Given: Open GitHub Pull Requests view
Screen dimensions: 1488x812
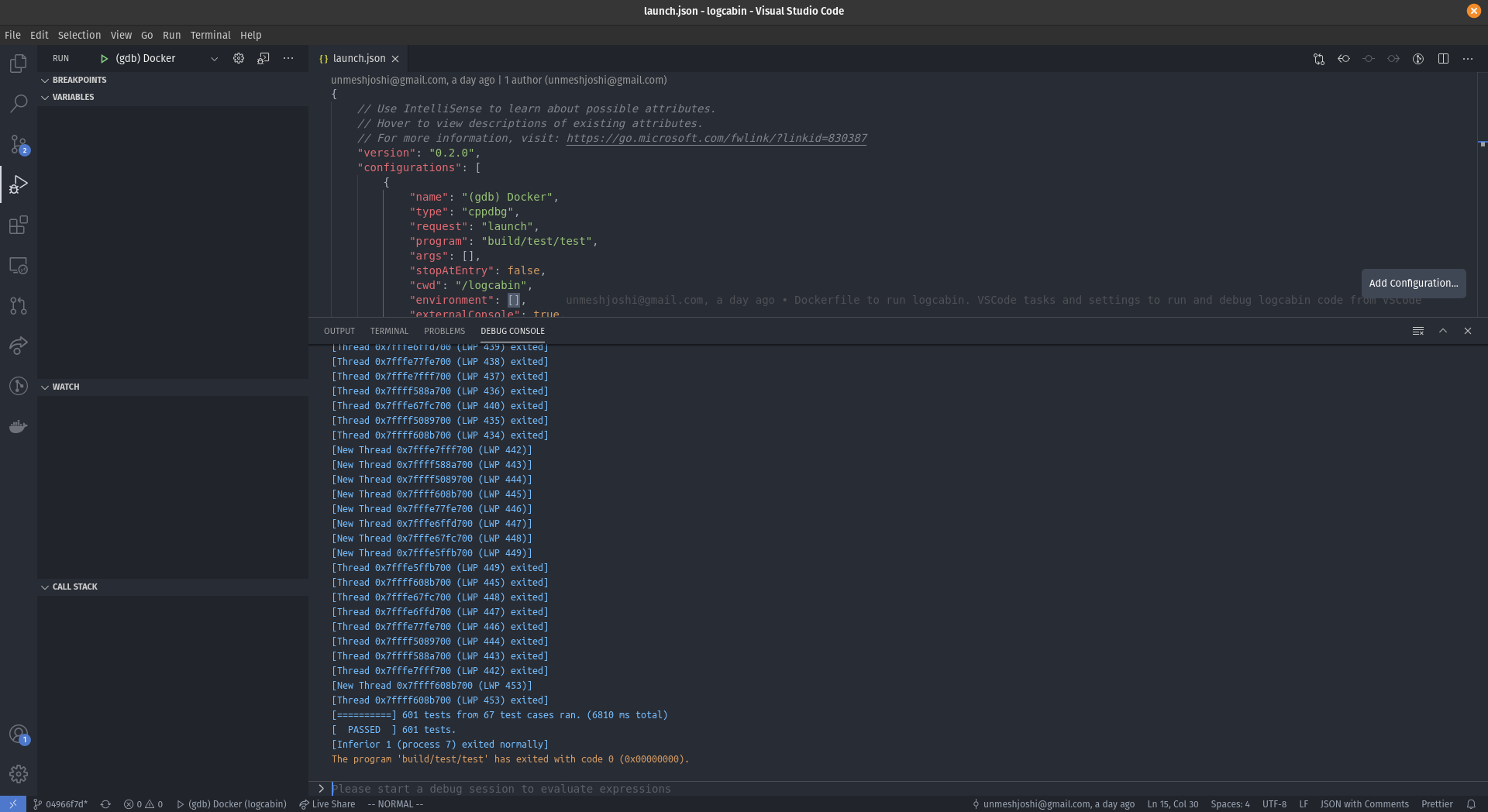Looking at the screenshot, I should pyautogui.click(x=19, y=305).
